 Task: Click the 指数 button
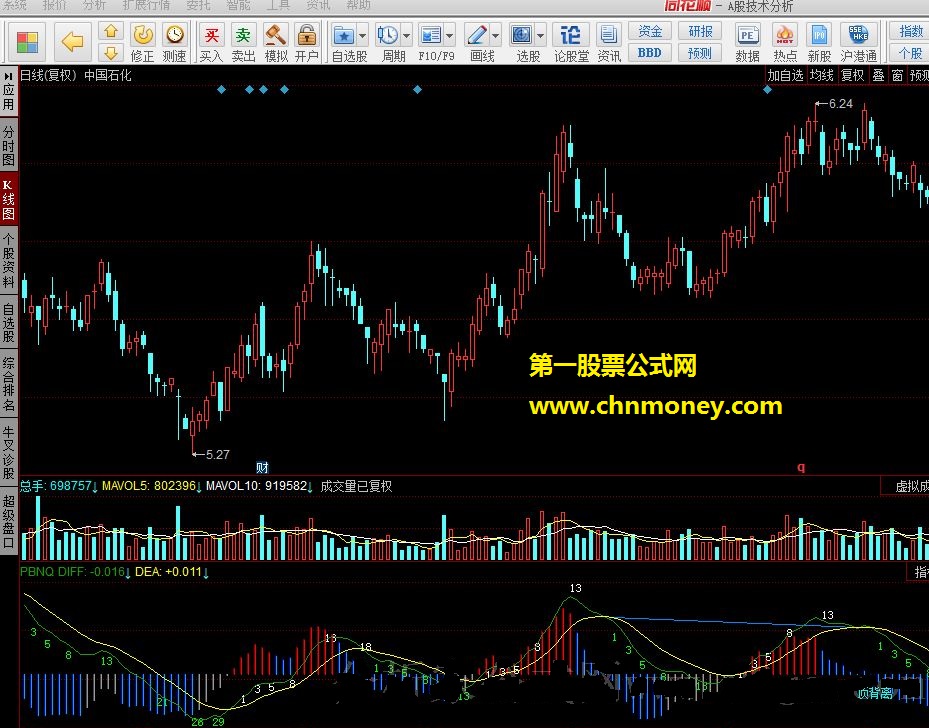coord(909,31)
